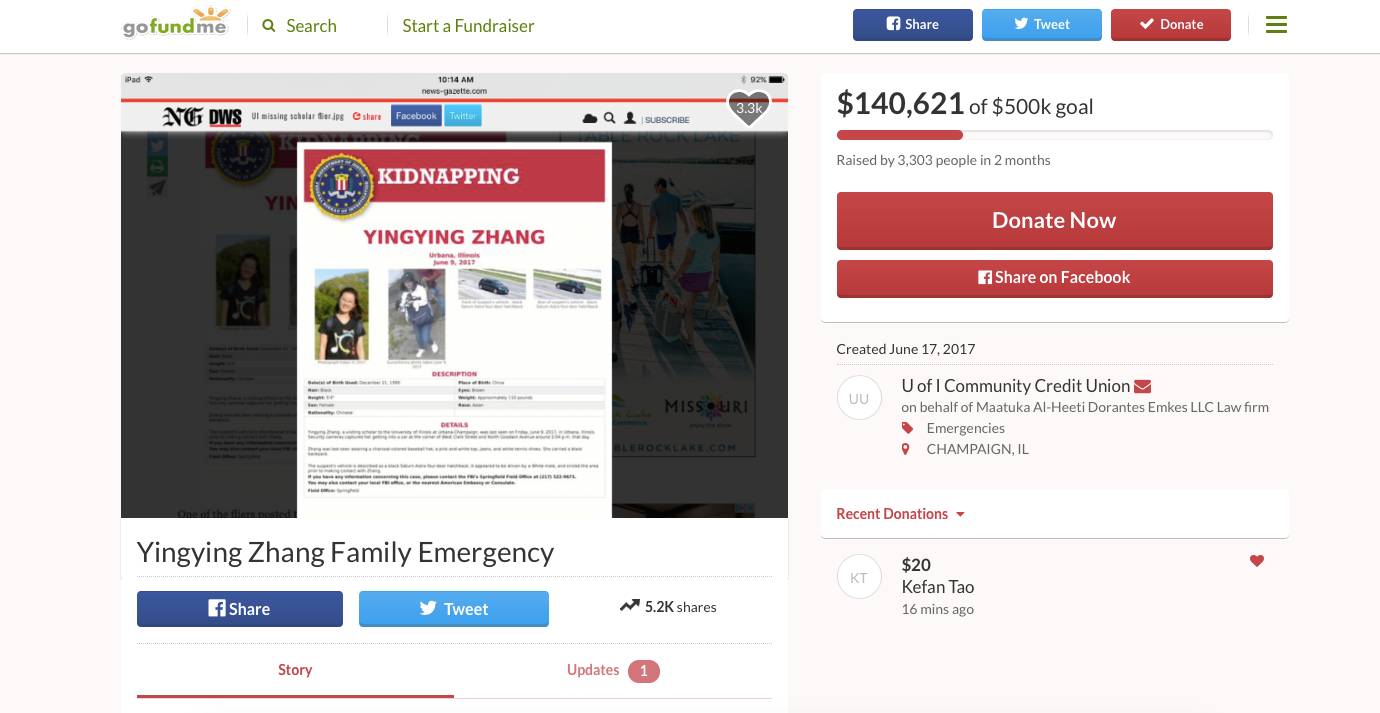Click Start a Fundraiser link
Screen dimensions: 1380x713
[468, 25]
